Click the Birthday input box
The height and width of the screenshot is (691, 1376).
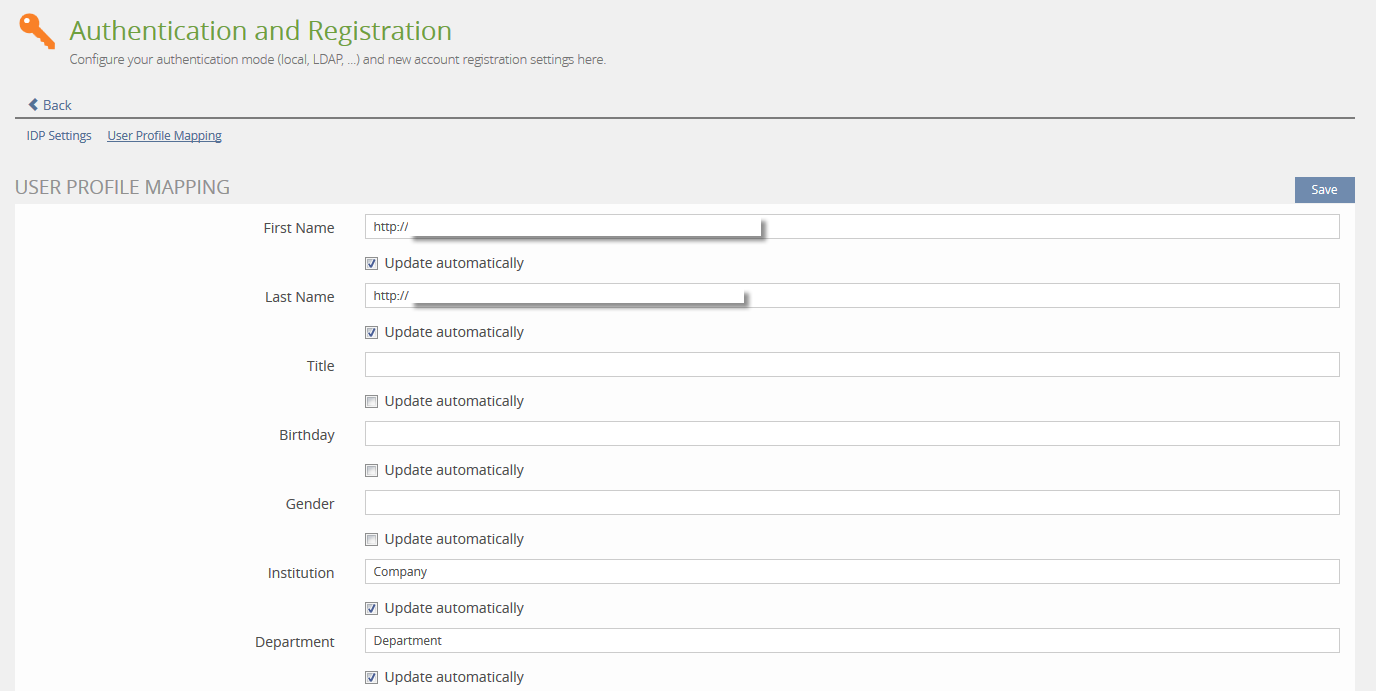851,434
